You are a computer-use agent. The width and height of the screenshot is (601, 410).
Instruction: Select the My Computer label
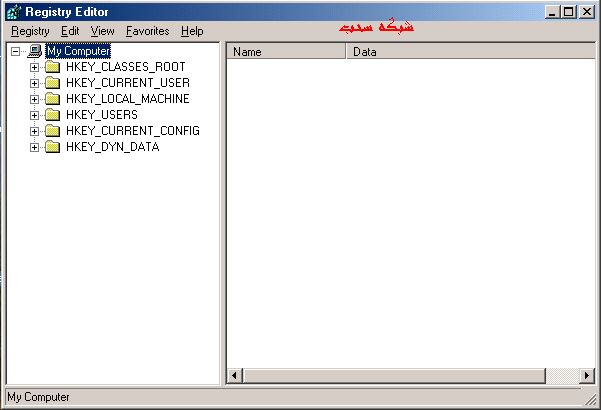pyautogui.click(x=78, y=51)
